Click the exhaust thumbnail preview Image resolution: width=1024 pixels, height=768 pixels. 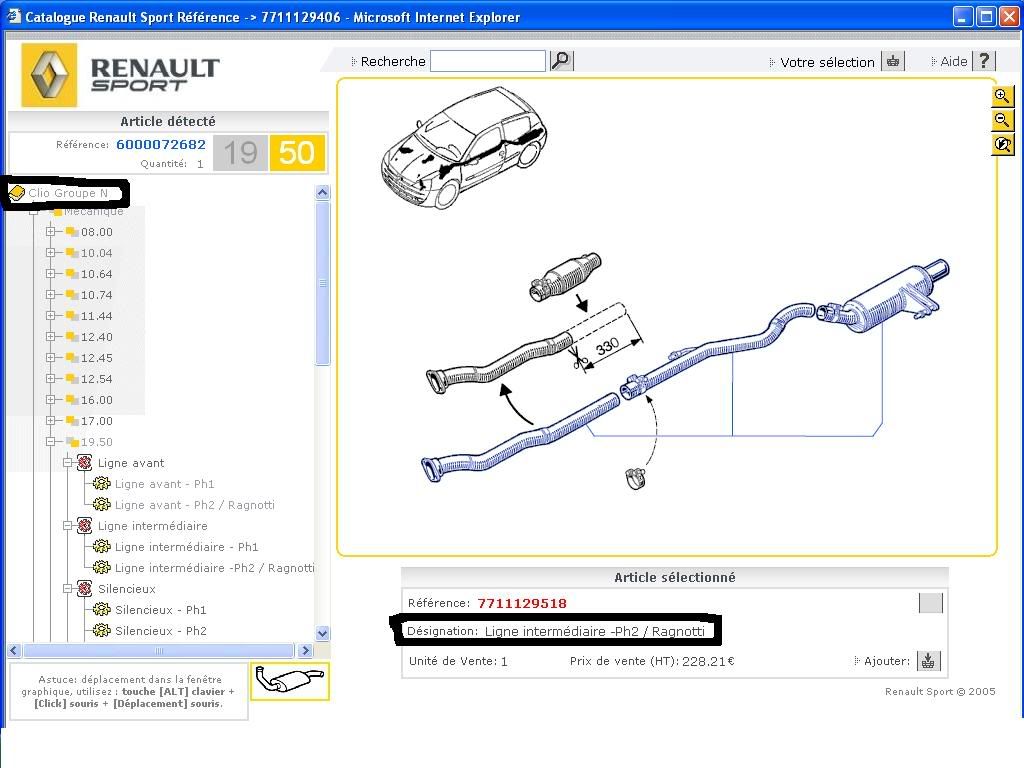(290, 681)
